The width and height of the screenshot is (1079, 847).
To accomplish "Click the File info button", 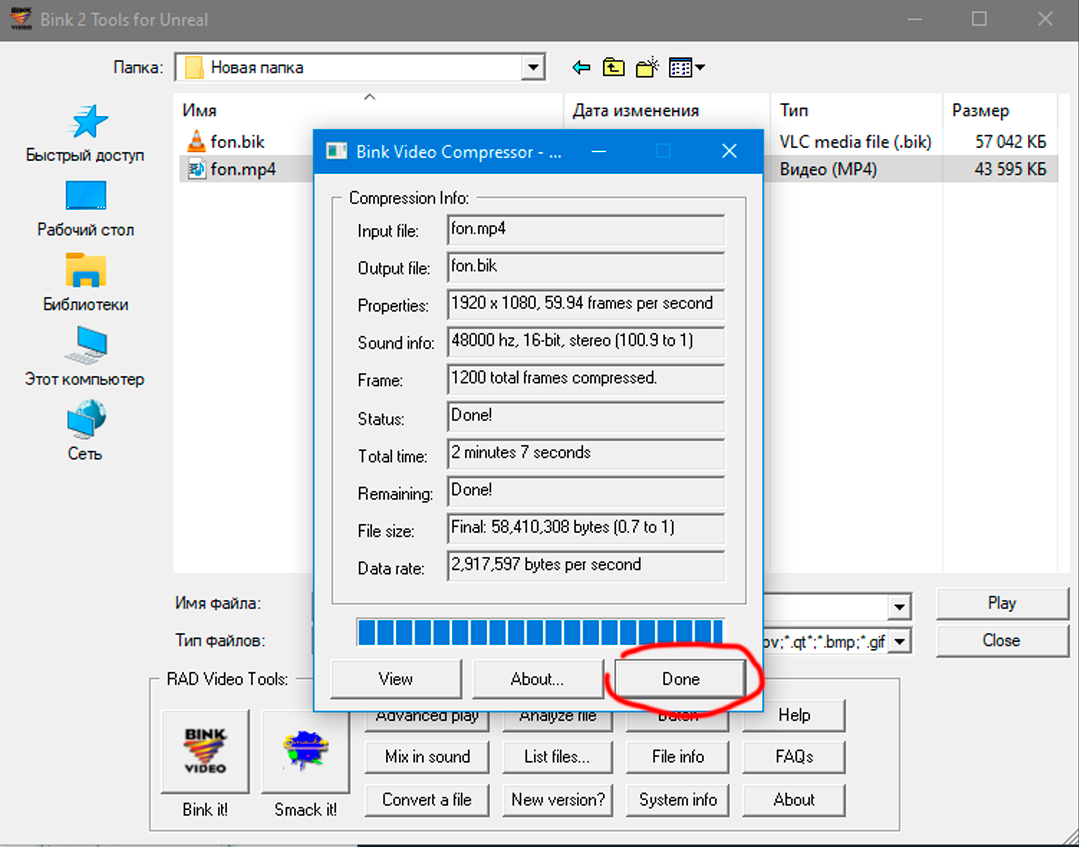I will [x=678, y=756].
